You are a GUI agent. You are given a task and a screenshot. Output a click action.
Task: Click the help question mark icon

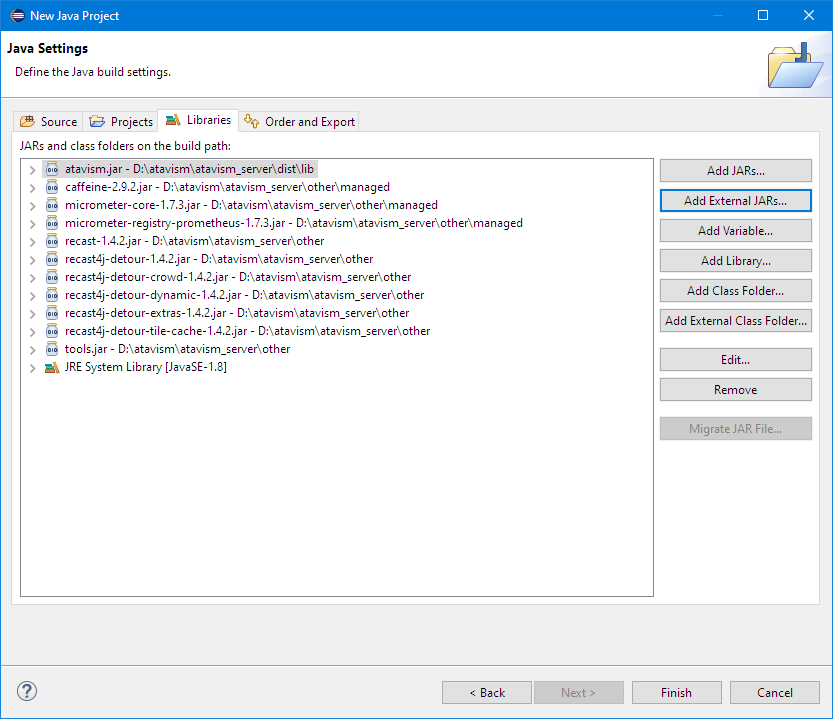[27, 692]
